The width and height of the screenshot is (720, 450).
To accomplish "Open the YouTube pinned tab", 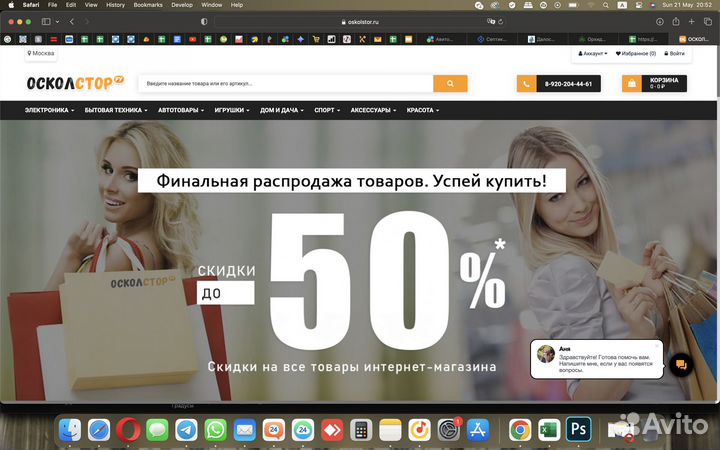I will tap(192, 39).
